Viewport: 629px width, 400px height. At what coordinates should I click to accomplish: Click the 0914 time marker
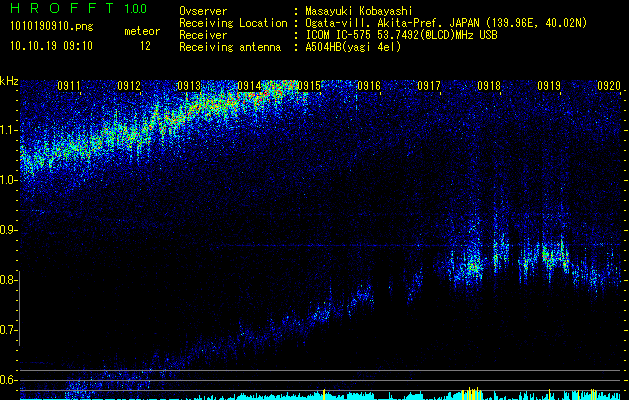249,86
